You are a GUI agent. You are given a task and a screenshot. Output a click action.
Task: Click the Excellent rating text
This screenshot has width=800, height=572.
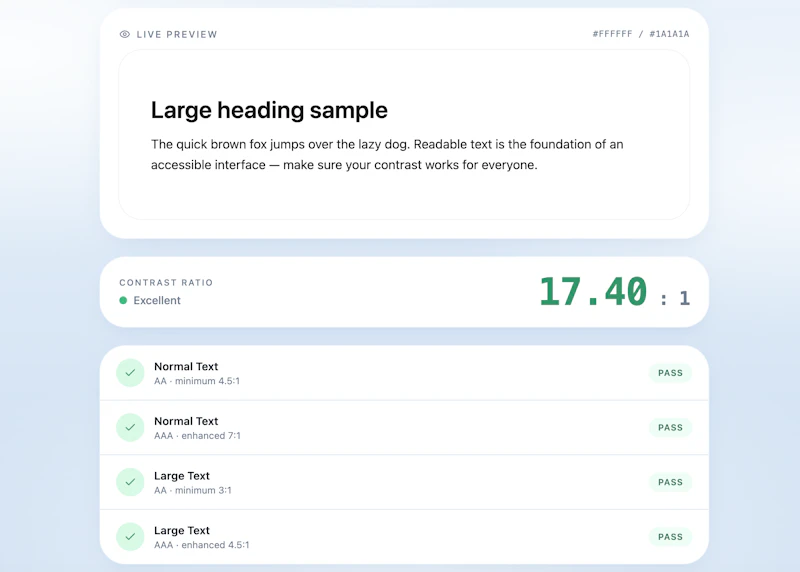point(157,301)
